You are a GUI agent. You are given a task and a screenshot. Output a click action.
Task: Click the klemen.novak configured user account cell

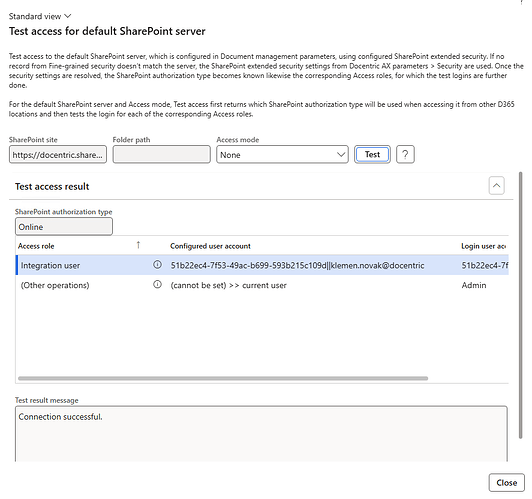[297, 265]
